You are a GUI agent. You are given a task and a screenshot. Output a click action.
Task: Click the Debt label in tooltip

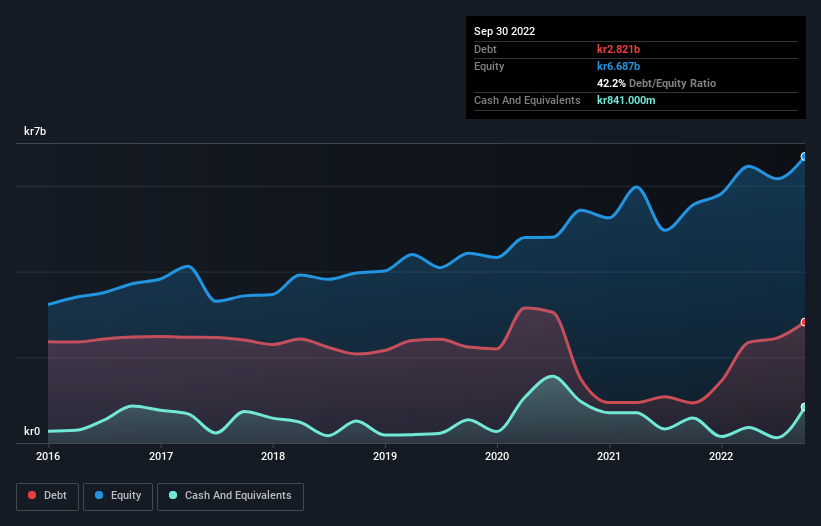click(x=485, y=49)
